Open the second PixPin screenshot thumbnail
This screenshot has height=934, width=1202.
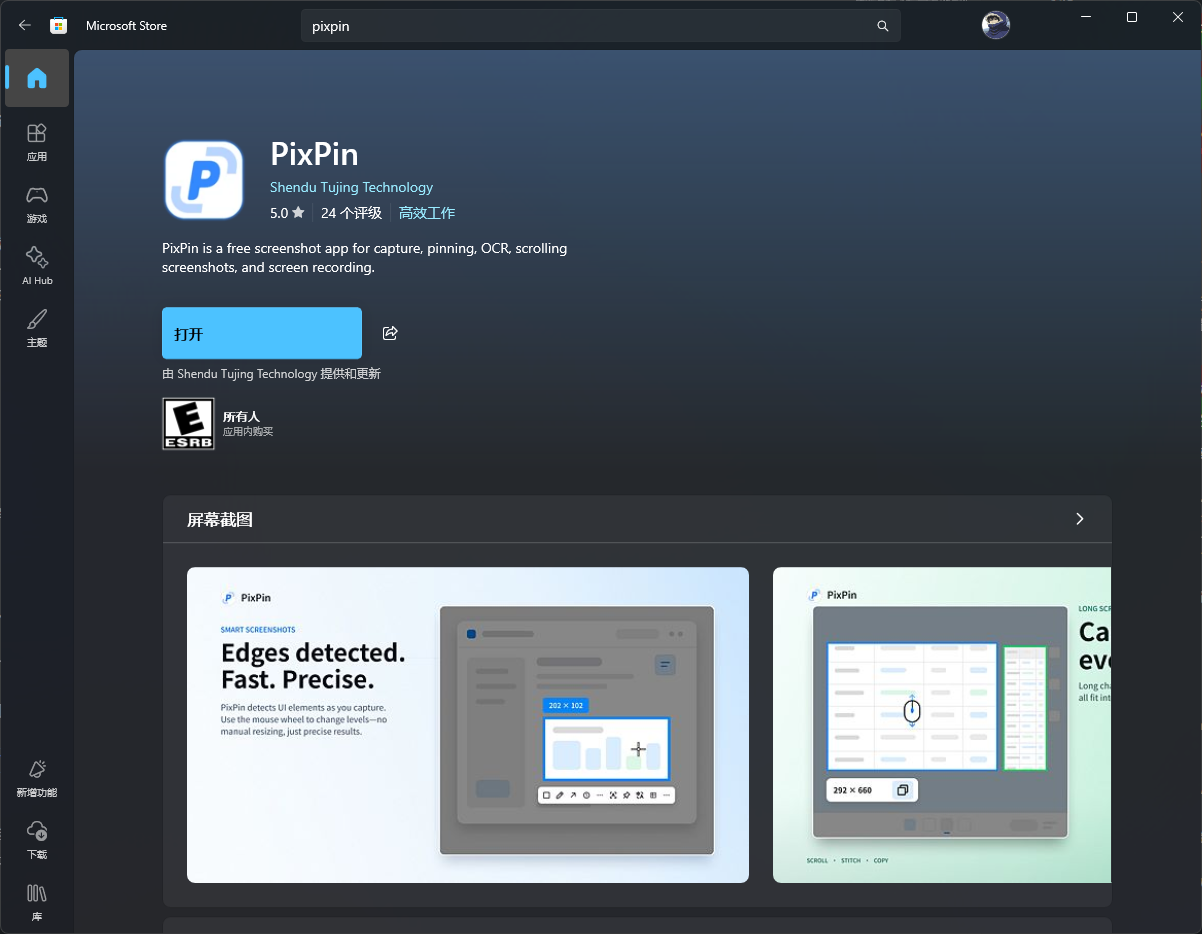click(942, 725)
